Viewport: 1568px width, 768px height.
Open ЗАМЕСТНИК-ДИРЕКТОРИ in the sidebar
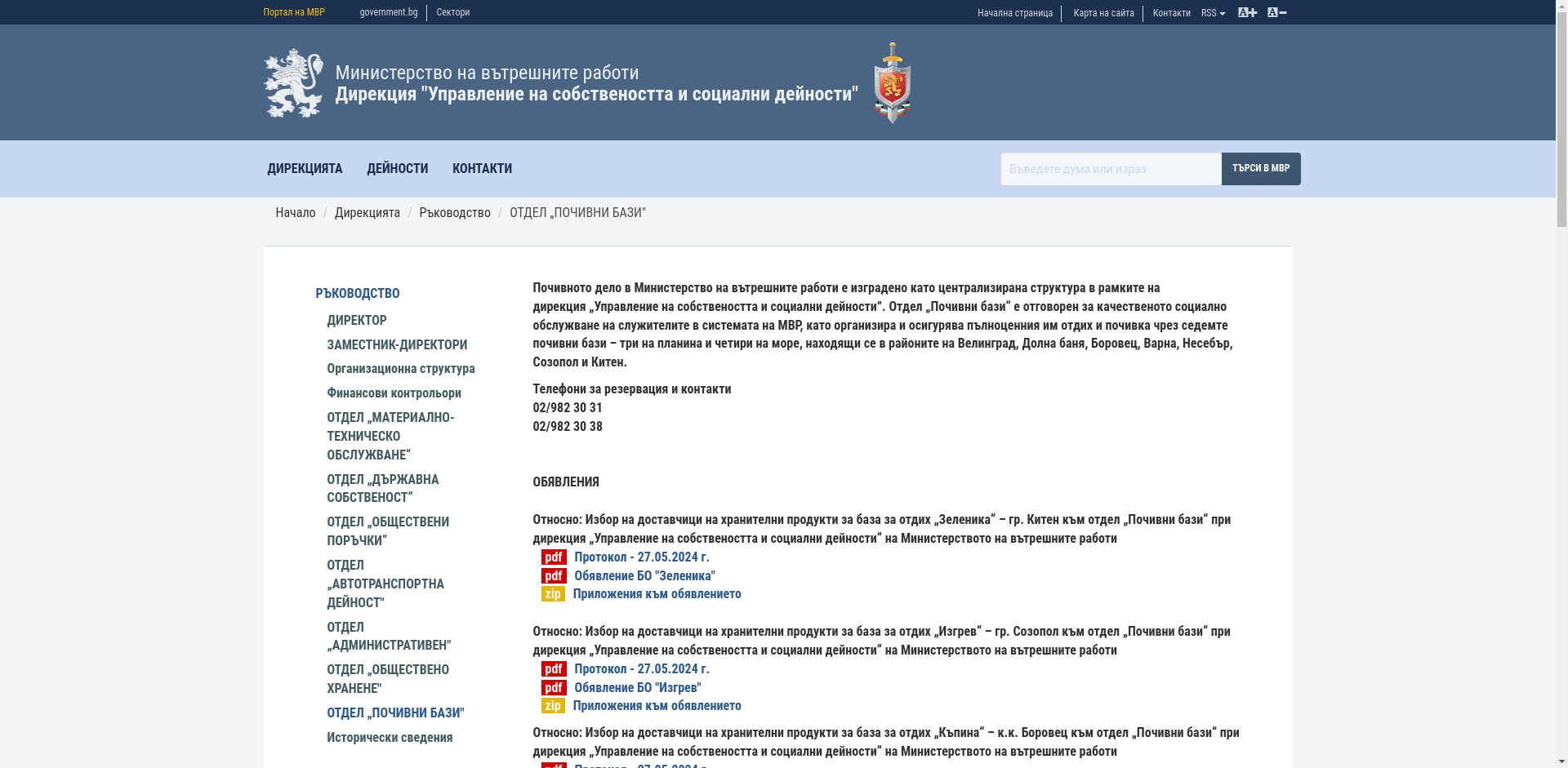397,345
